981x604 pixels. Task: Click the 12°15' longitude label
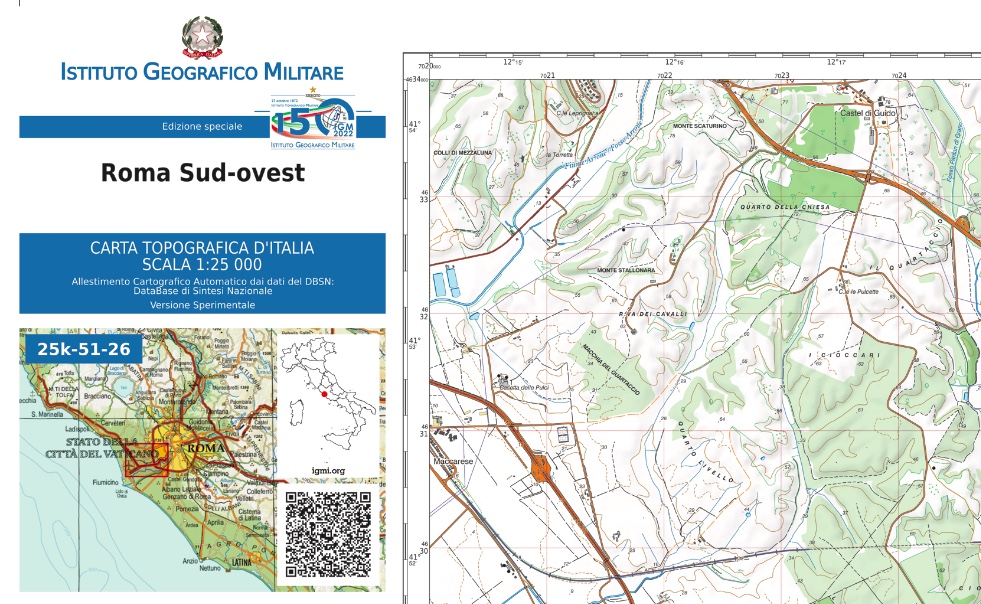pos(513,62)
